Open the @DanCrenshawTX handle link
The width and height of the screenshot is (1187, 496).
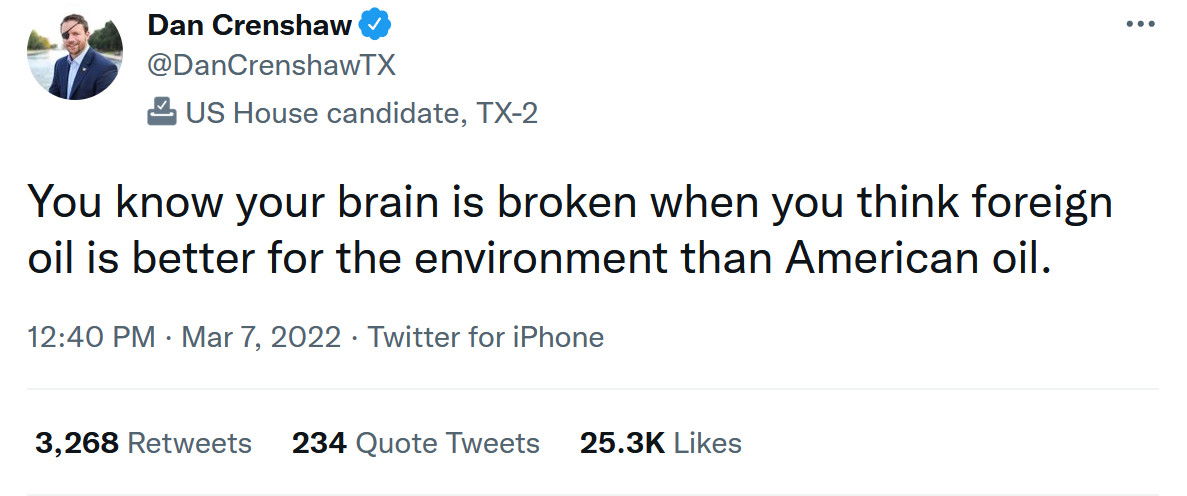pos(271,66)
